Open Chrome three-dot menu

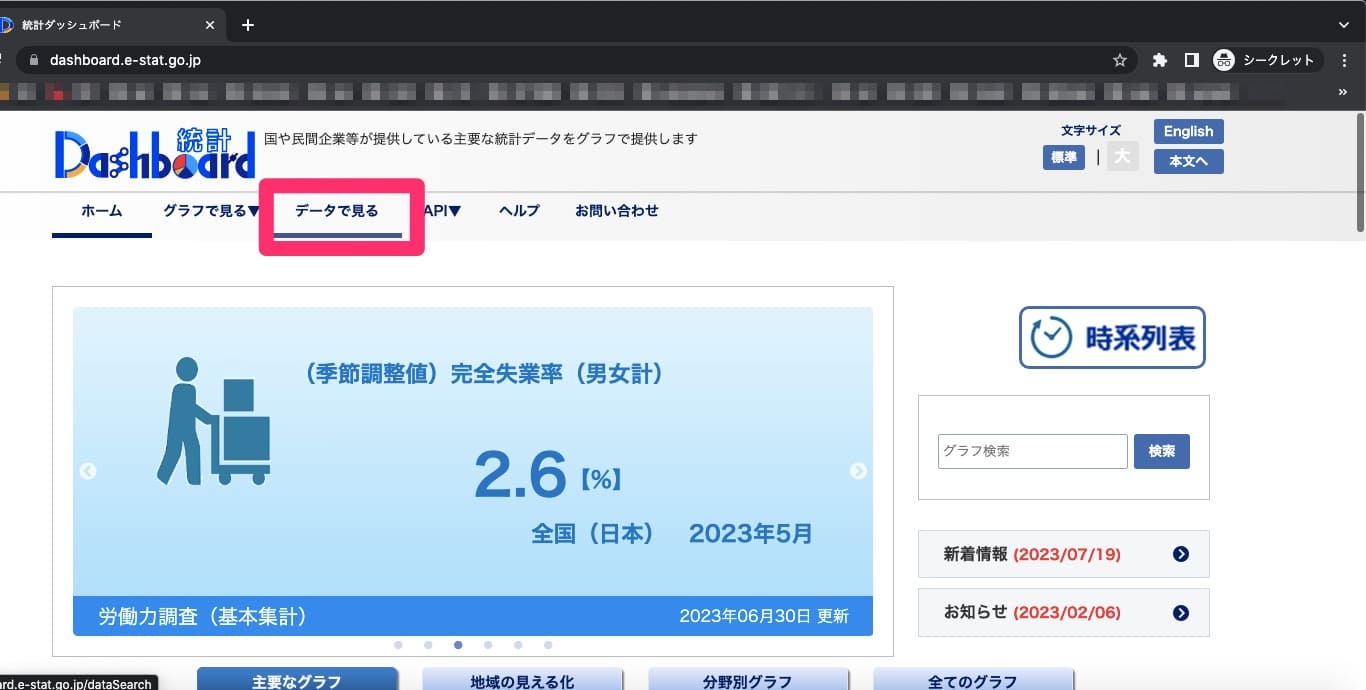1345,60
